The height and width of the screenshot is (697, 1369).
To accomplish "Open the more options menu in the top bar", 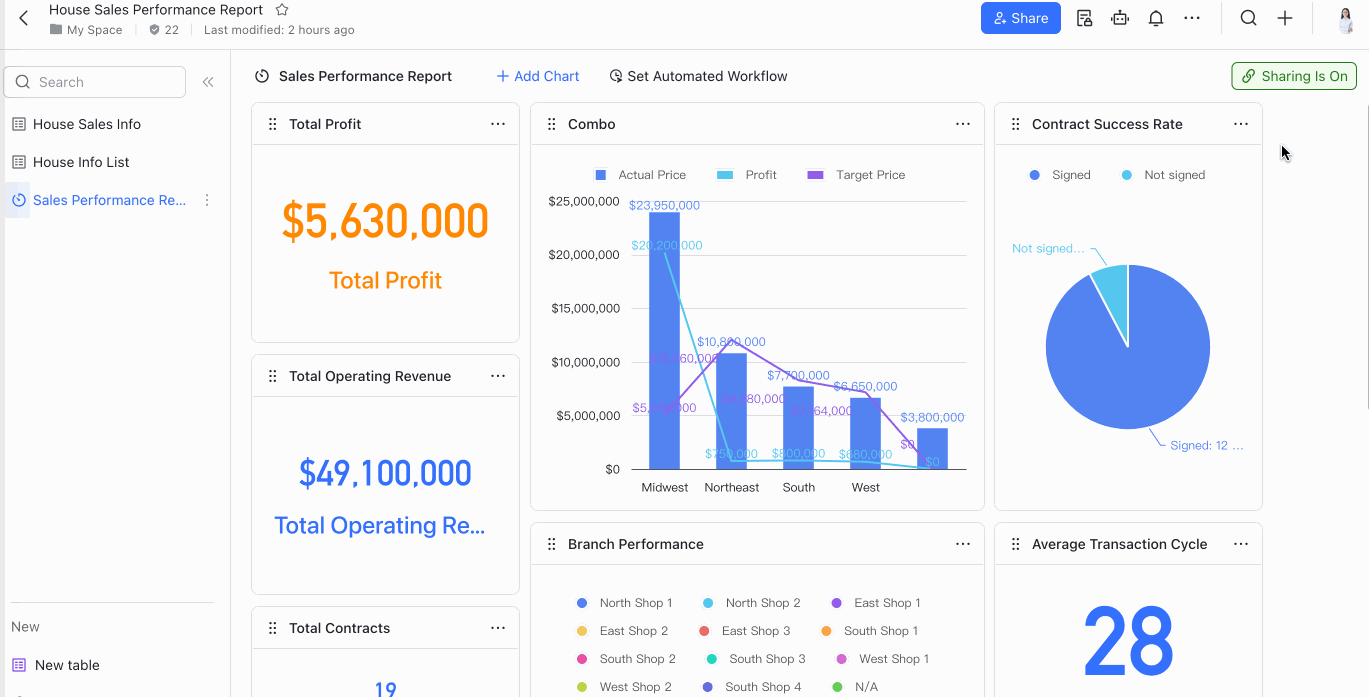I will tap(1192, 17).
